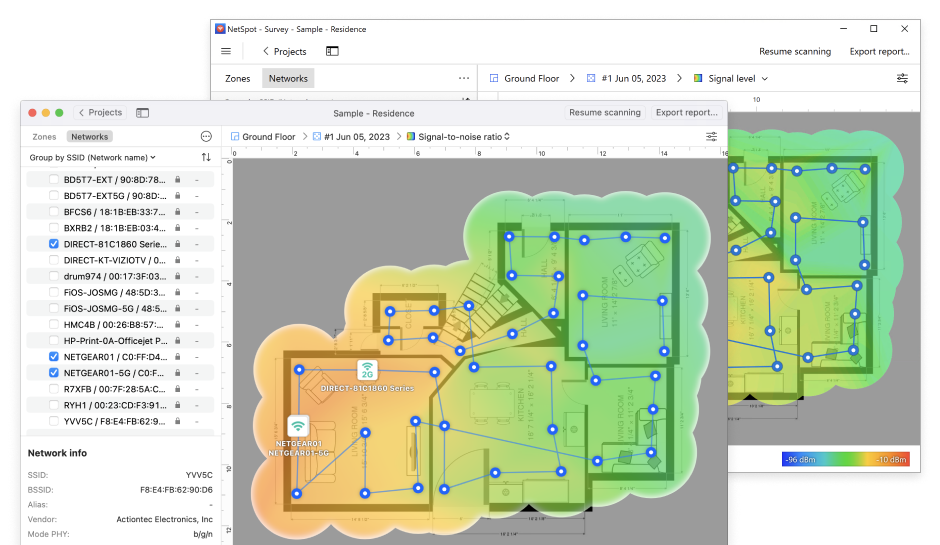This screenshot has width=940, height=545.
Task: Check drum974 network checkbox
Action: point(54,276)
